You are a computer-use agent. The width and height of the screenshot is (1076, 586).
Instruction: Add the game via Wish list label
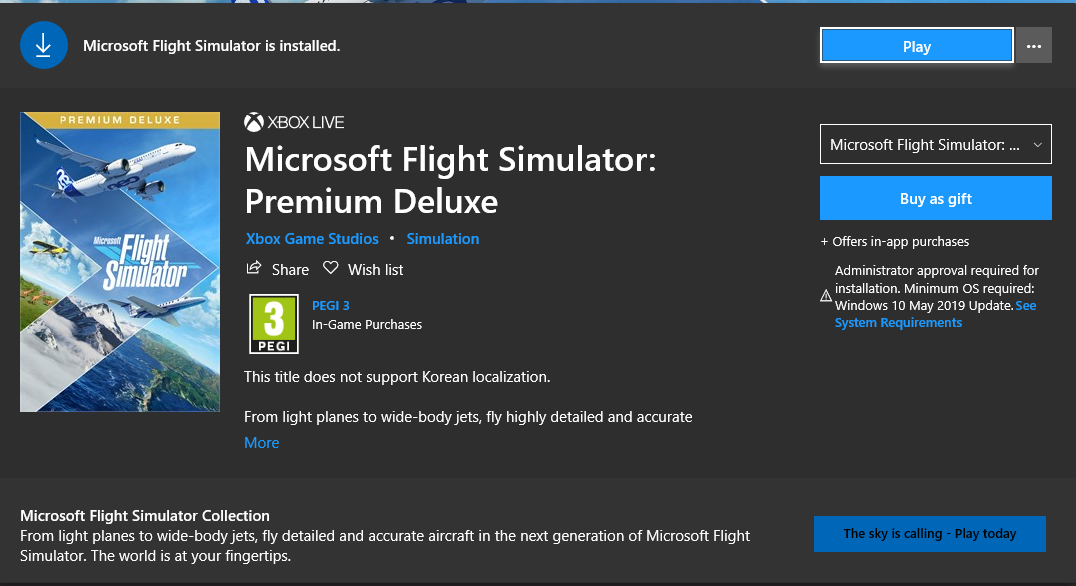375,269
